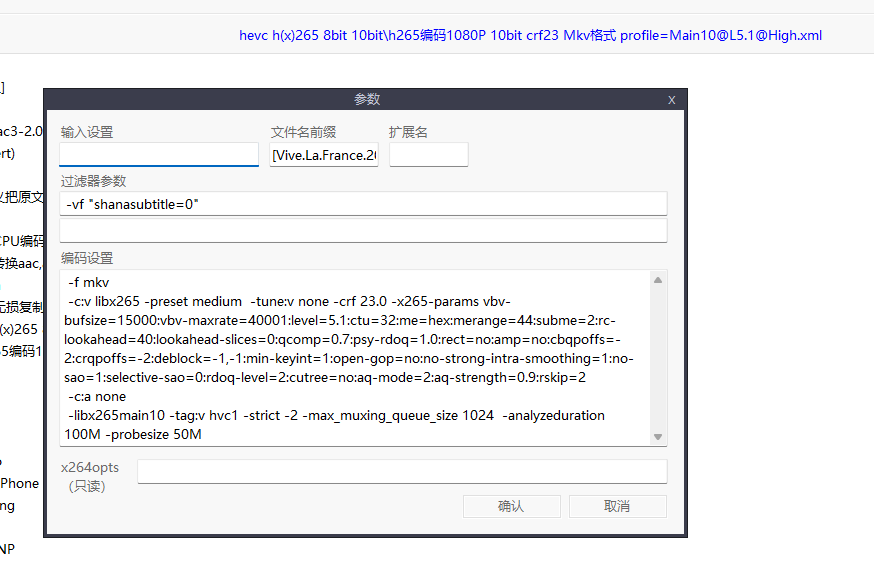This screenshot has width=874, height=565.
Task: Click the empty second 过滤器参数 field
Action: pyautogui.click(x=363, y=230)
